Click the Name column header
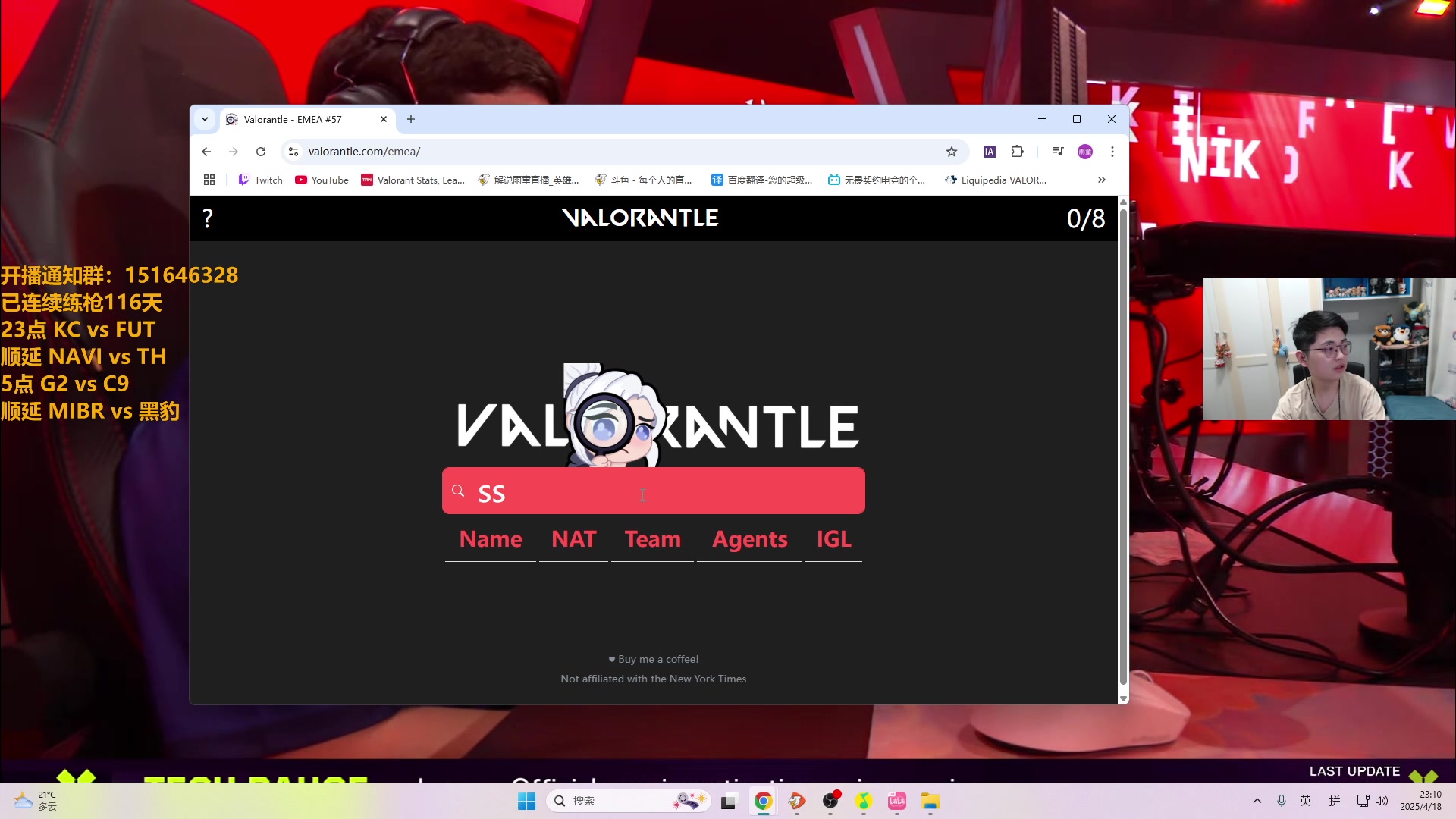1456x819 pixels. (491, 539)
